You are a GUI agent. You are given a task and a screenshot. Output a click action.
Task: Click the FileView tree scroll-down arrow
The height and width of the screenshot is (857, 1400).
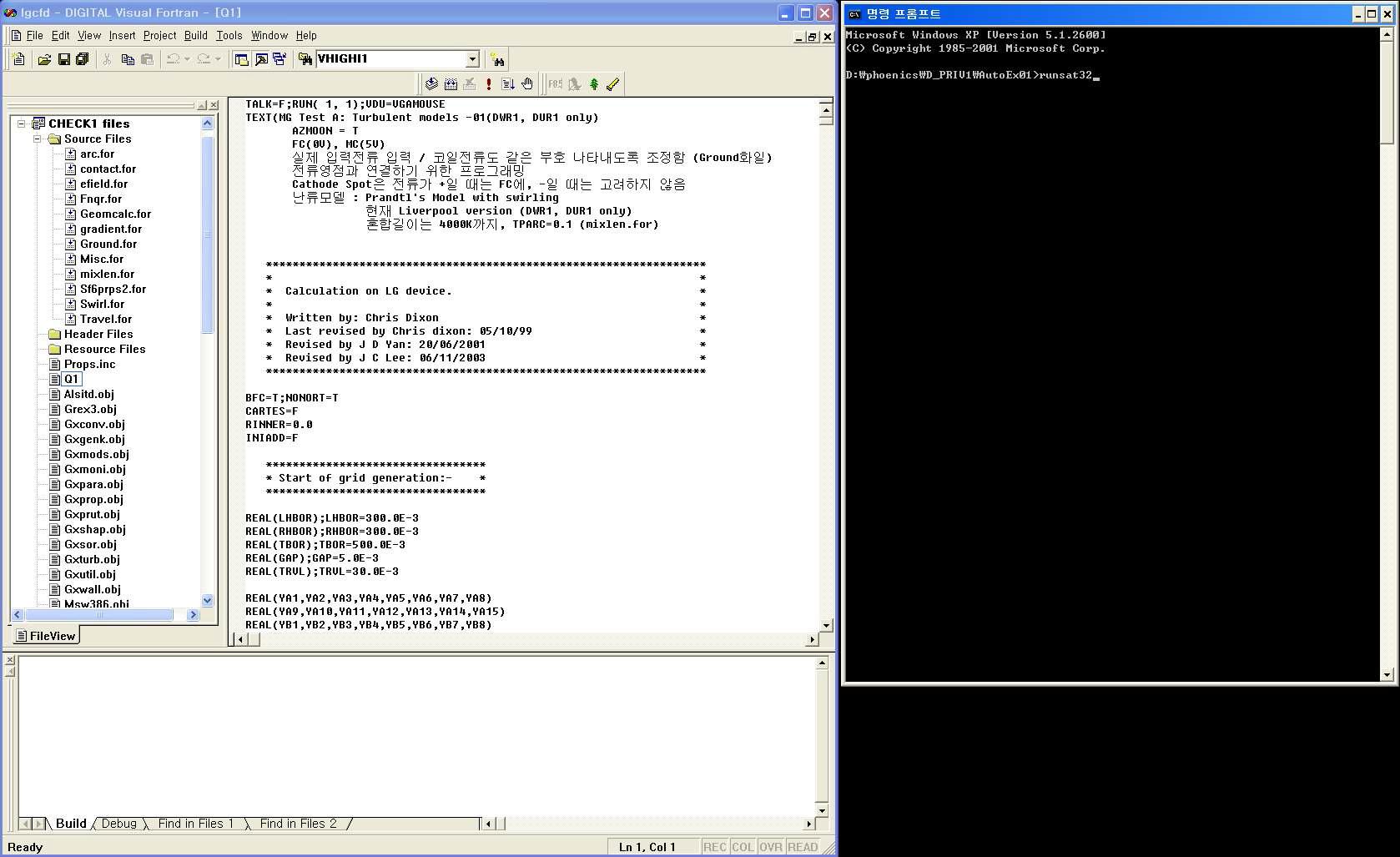click(208, 600)
